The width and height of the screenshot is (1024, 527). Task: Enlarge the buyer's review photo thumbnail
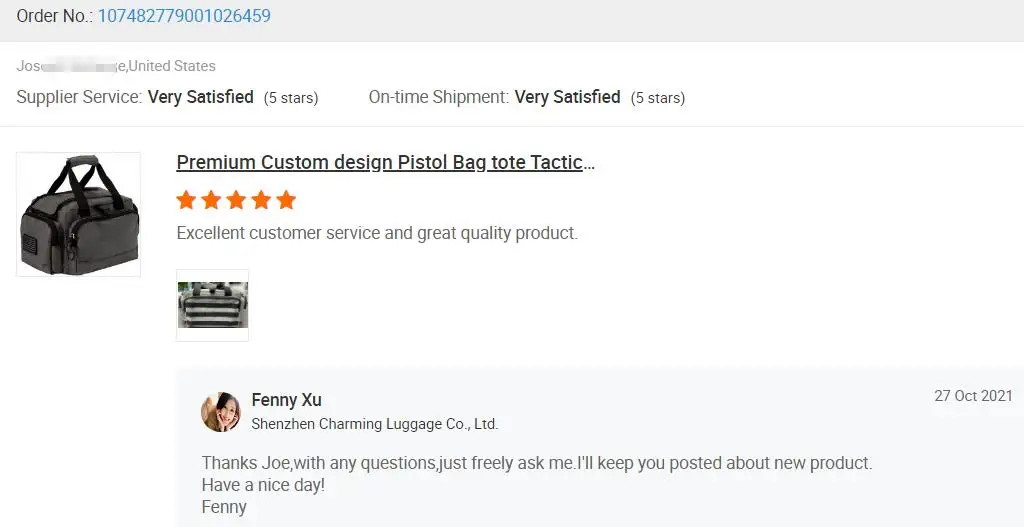click(212, 305)
